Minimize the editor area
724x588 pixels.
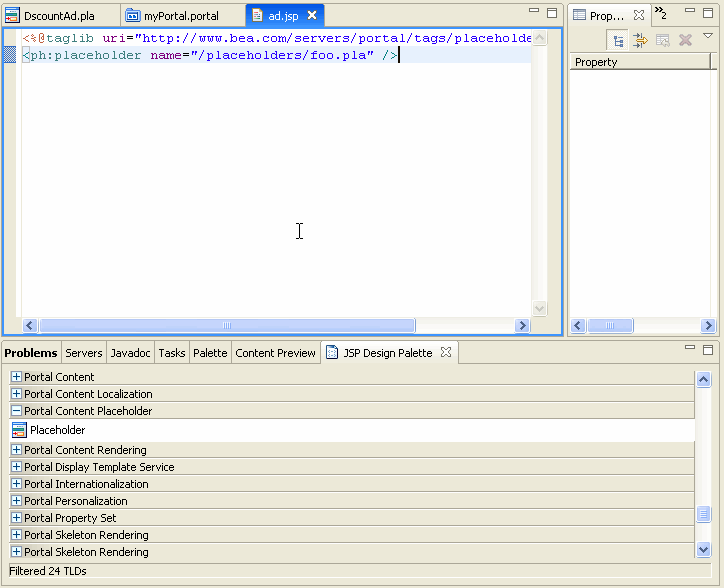(x=534, y=10)
